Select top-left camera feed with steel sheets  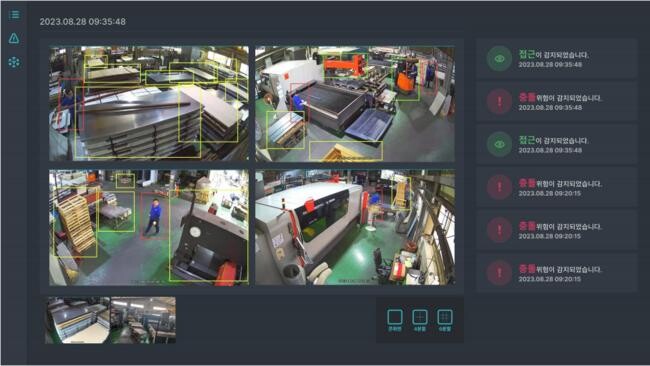coord(149,103)
